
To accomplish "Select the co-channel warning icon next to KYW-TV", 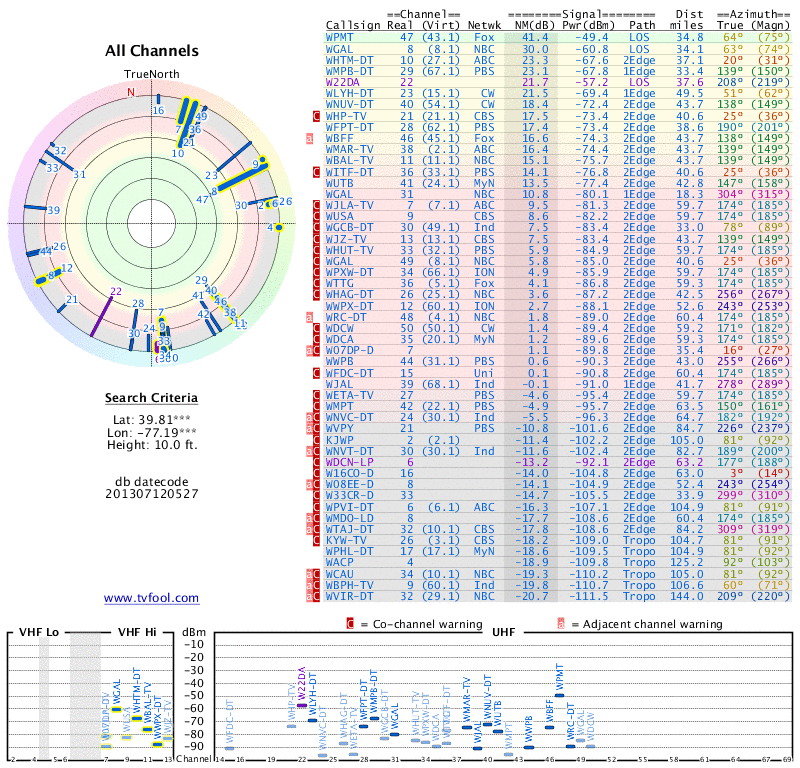I will pos(317,539).
